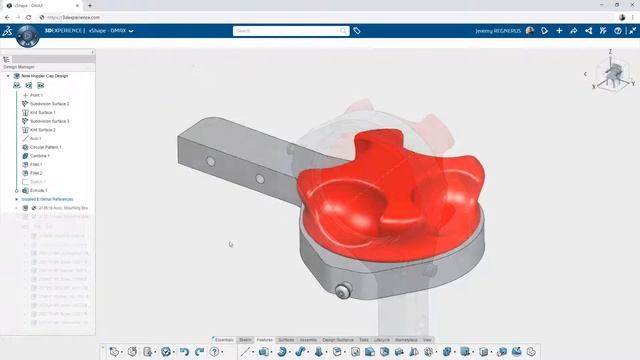Open the tag icon beside search
The height and width of the screenshot is (360, 640).
pos(357,31)
